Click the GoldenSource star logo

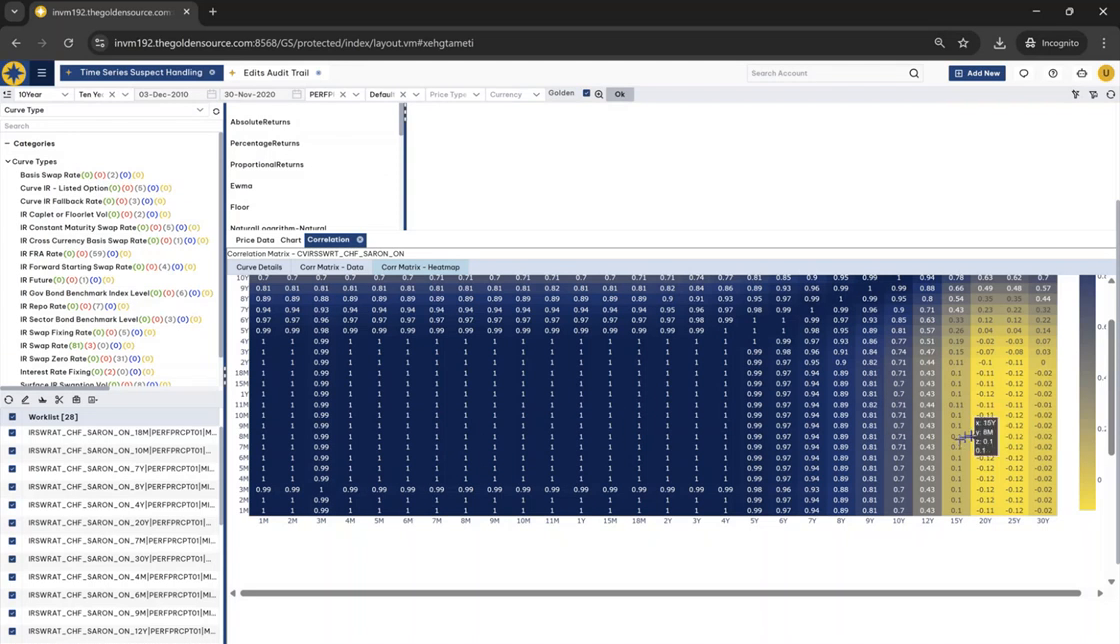click(x=14, y=73)
